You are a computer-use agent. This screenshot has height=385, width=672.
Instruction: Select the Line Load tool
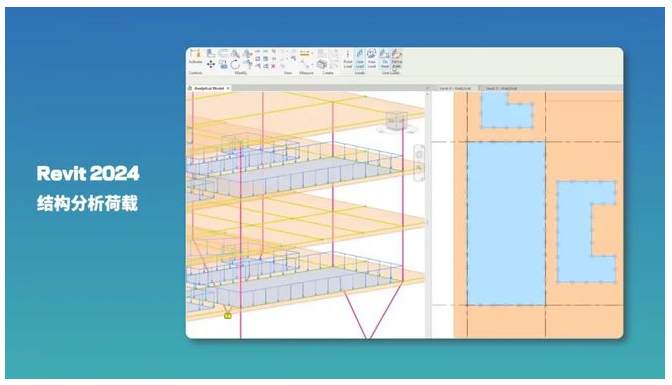360,58
